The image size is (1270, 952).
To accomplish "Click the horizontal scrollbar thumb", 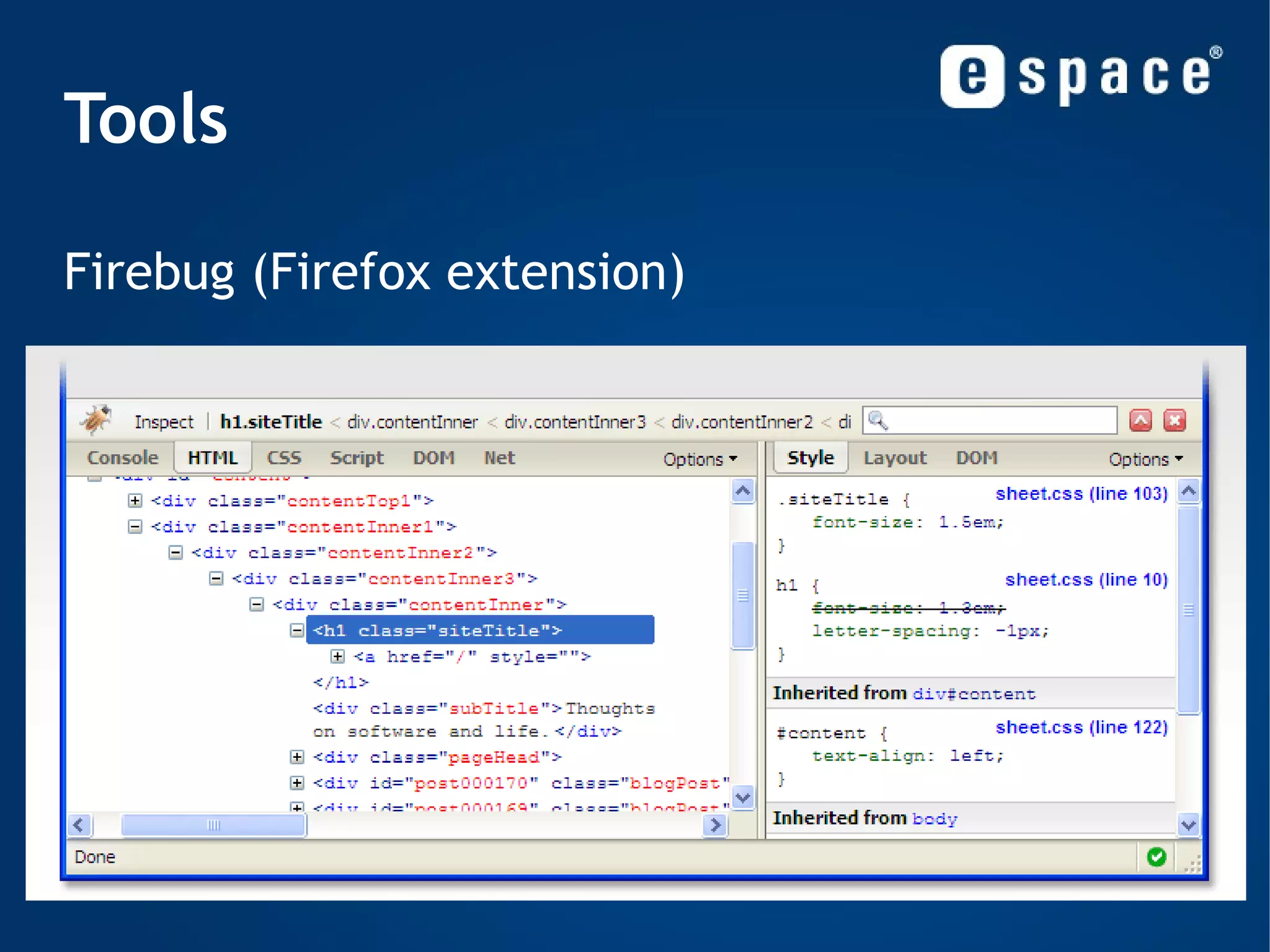I will [x=213, y=825].
